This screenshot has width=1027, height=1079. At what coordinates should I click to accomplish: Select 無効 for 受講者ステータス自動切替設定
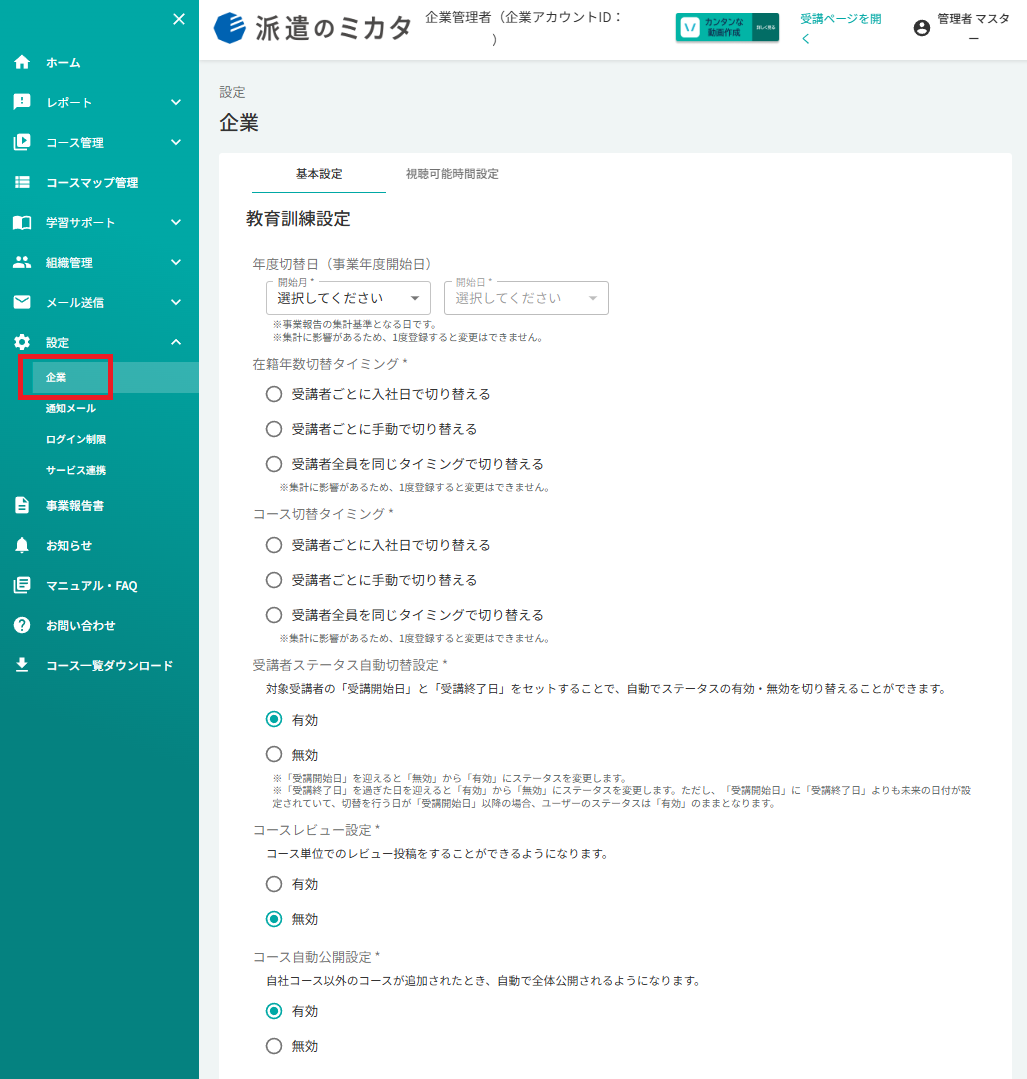click(274, 754)
